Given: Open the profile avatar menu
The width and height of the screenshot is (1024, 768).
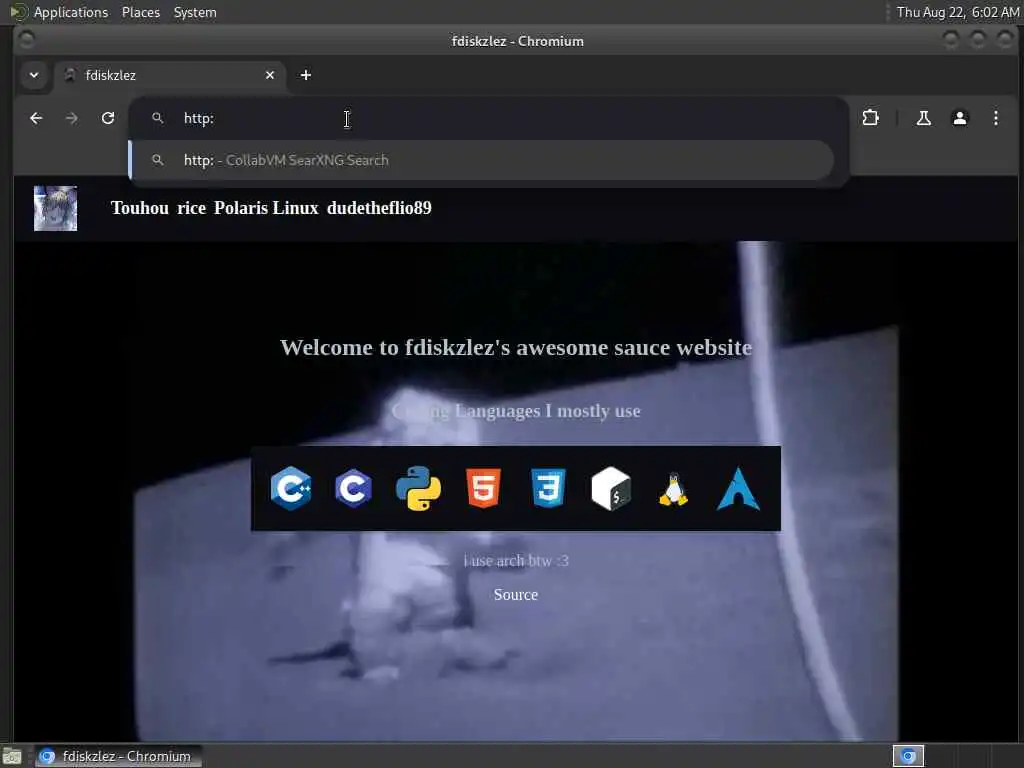Looking at the screenshot, I should tap(959, 118).
